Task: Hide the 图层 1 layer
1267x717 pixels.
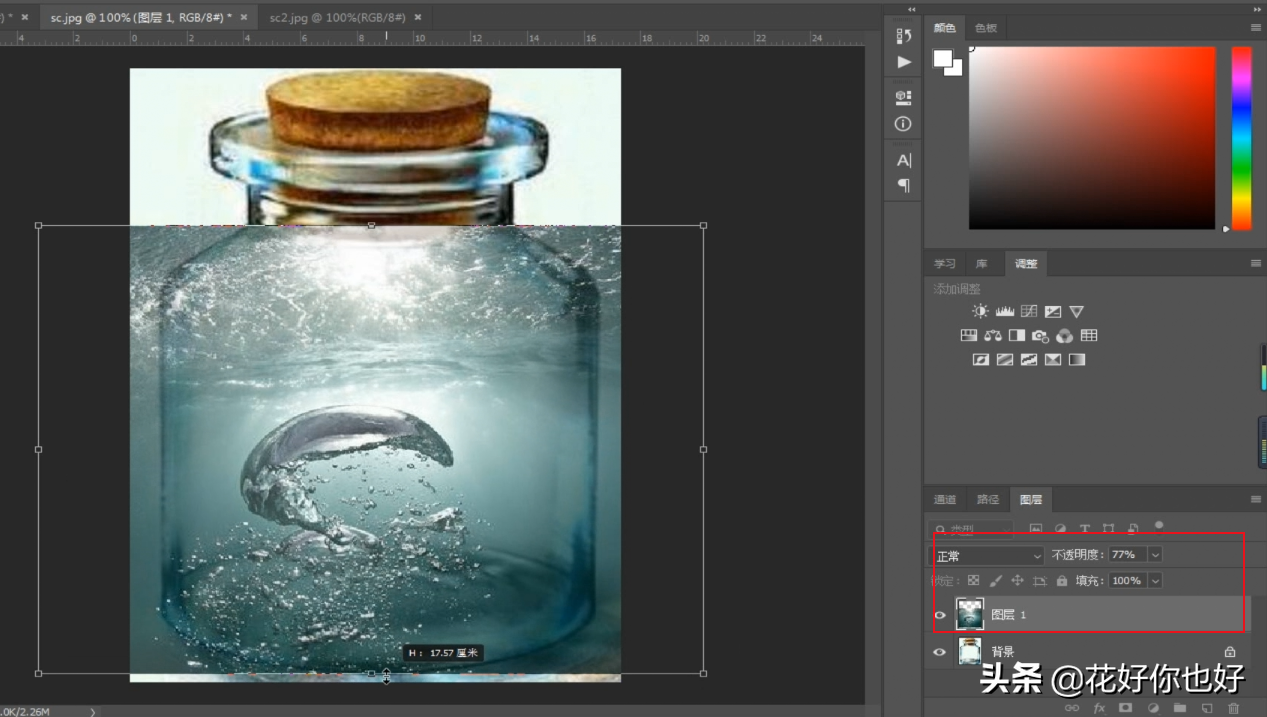Action: (x=940, y=615)
